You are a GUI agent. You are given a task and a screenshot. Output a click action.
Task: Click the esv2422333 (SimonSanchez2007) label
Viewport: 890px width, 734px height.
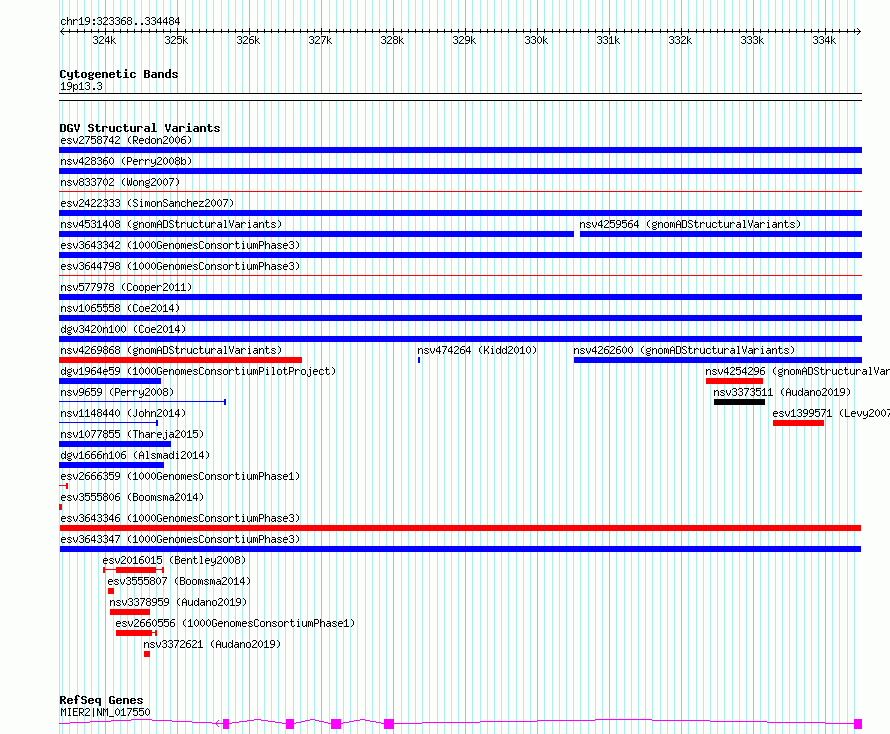(x=147, y=203)
